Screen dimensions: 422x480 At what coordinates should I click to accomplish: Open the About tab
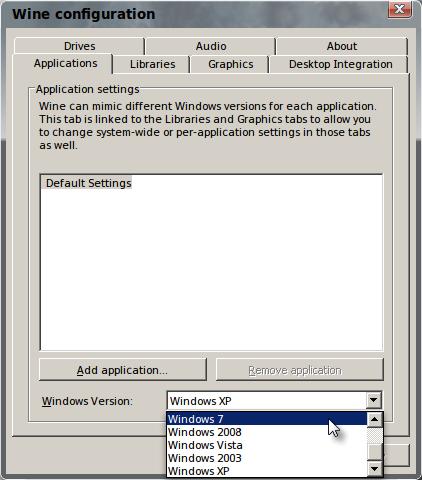342,46
